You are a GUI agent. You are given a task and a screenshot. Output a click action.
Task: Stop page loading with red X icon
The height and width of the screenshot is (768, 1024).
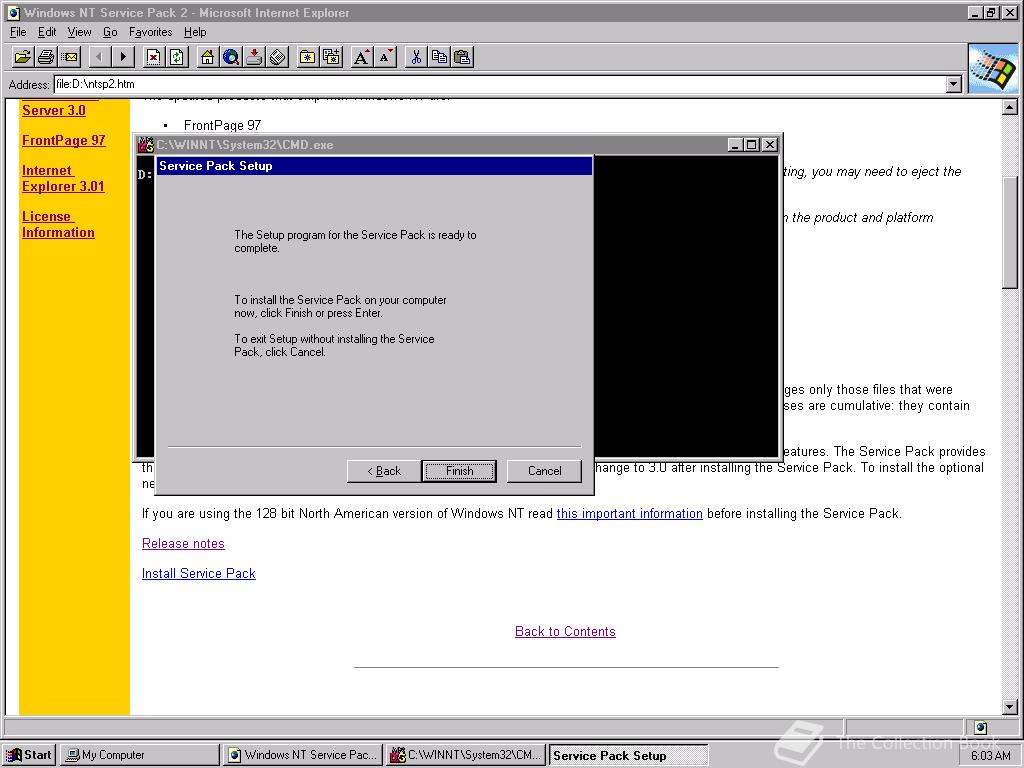click(x=153, y=57)
